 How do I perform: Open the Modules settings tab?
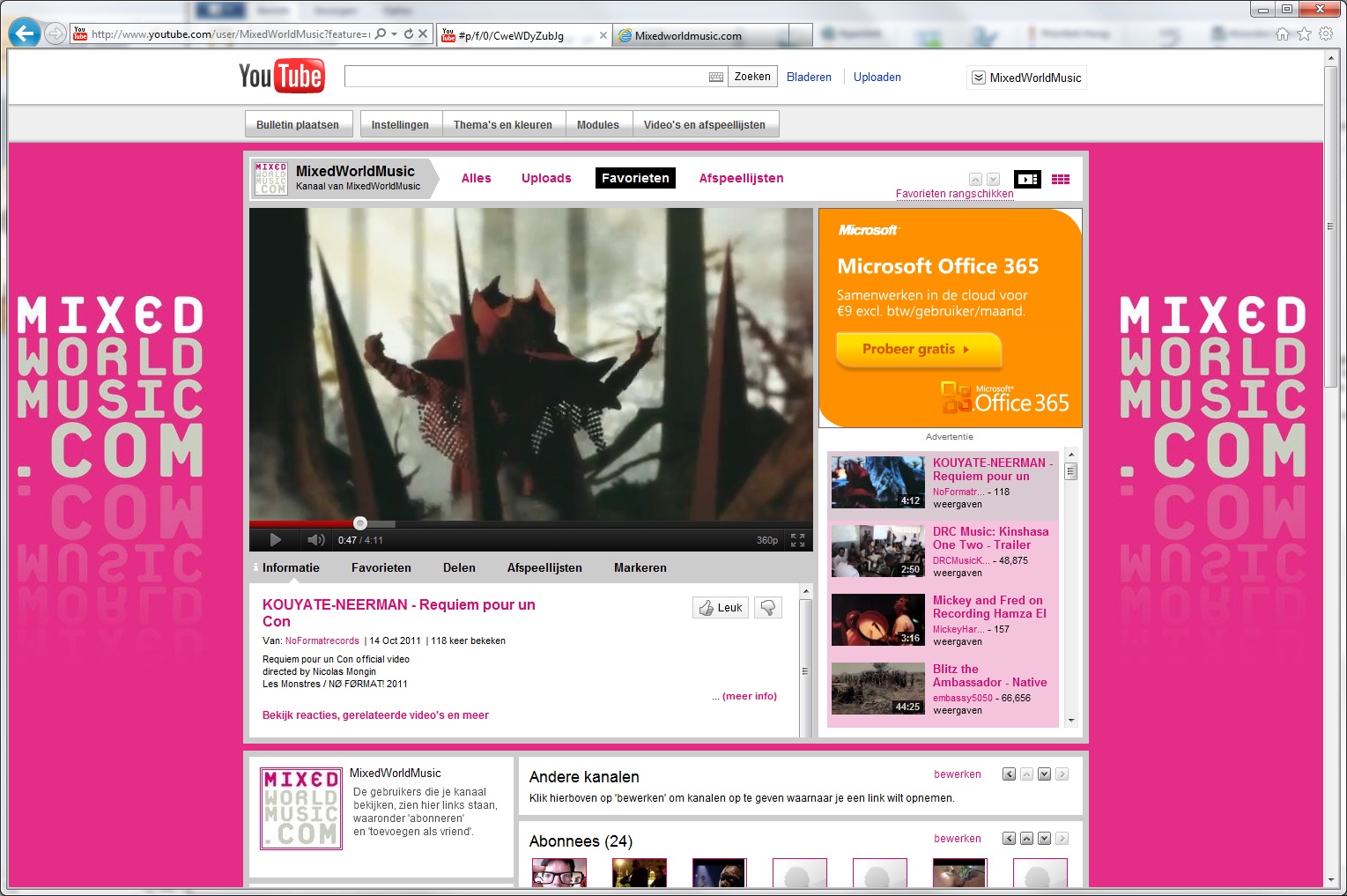(x=598, y=125)
